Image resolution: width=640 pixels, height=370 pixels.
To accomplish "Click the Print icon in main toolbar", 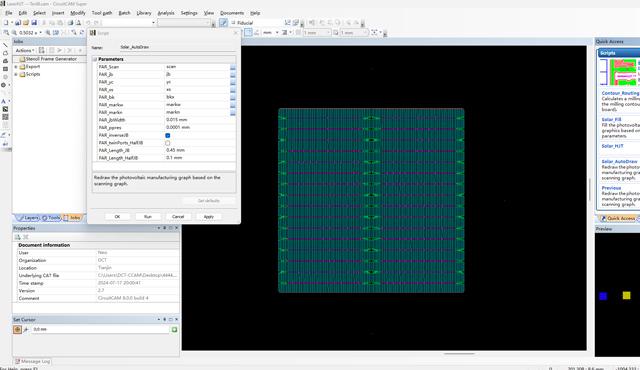I will 70,23.
